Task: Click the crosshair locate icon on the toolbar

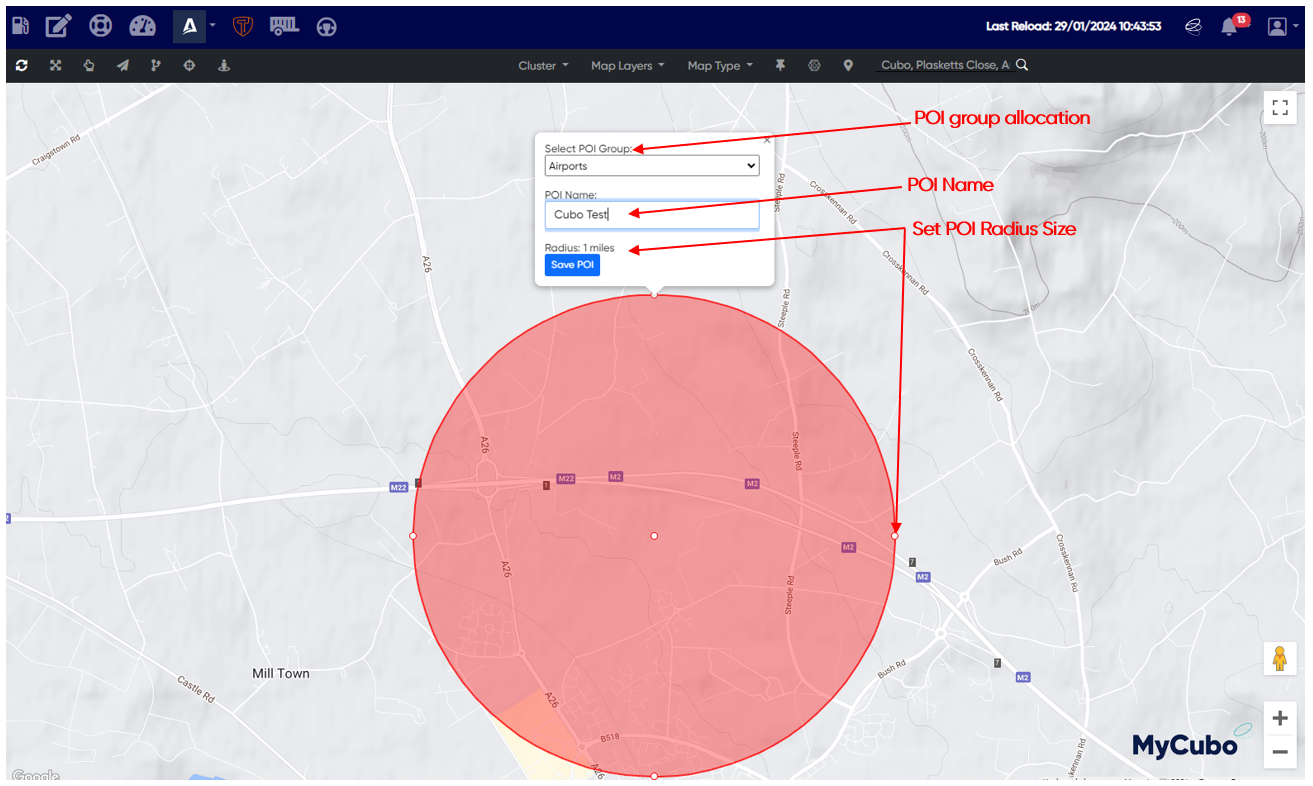Action: pyautogui.click(x=189, y=64)
